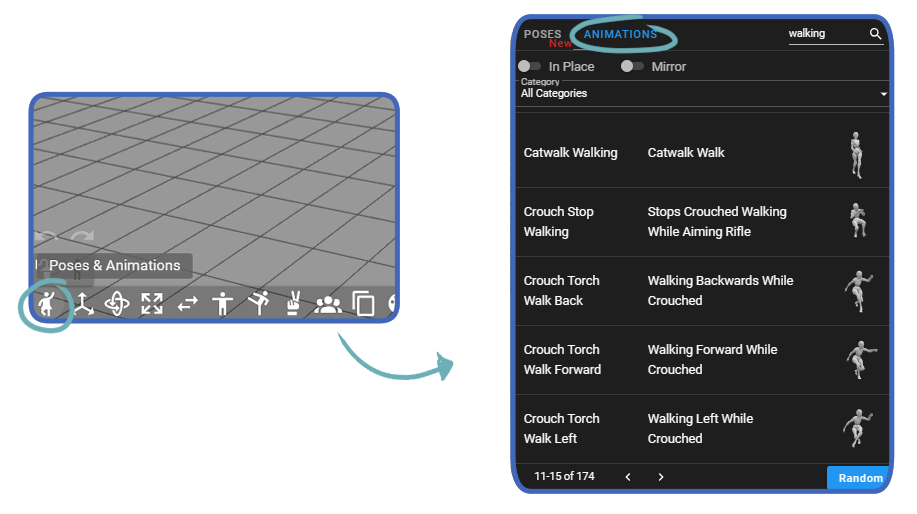Go to next results page arrow
Screen dimensions: 917x514
[x=661, y=477]
